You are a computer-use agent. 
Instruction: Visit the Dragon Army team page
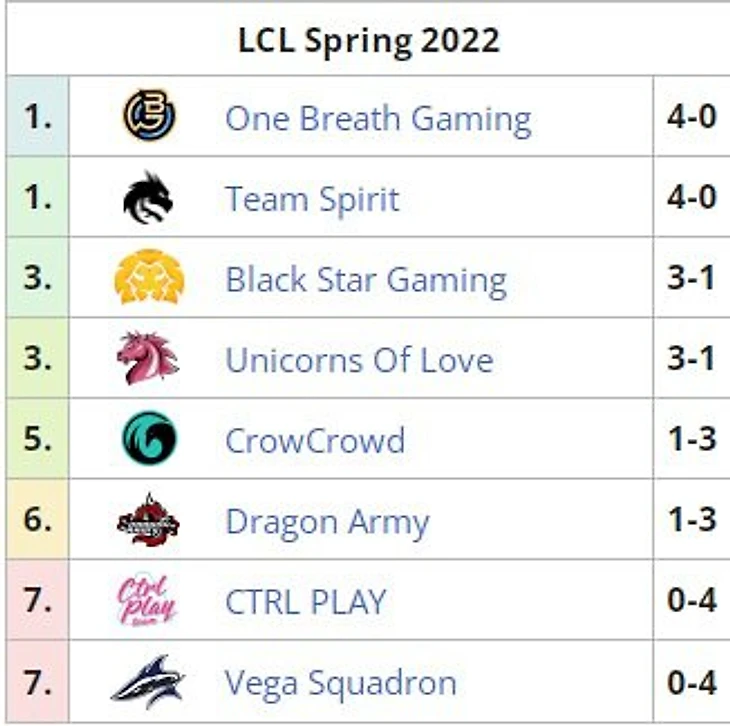[x=327, y=522]
